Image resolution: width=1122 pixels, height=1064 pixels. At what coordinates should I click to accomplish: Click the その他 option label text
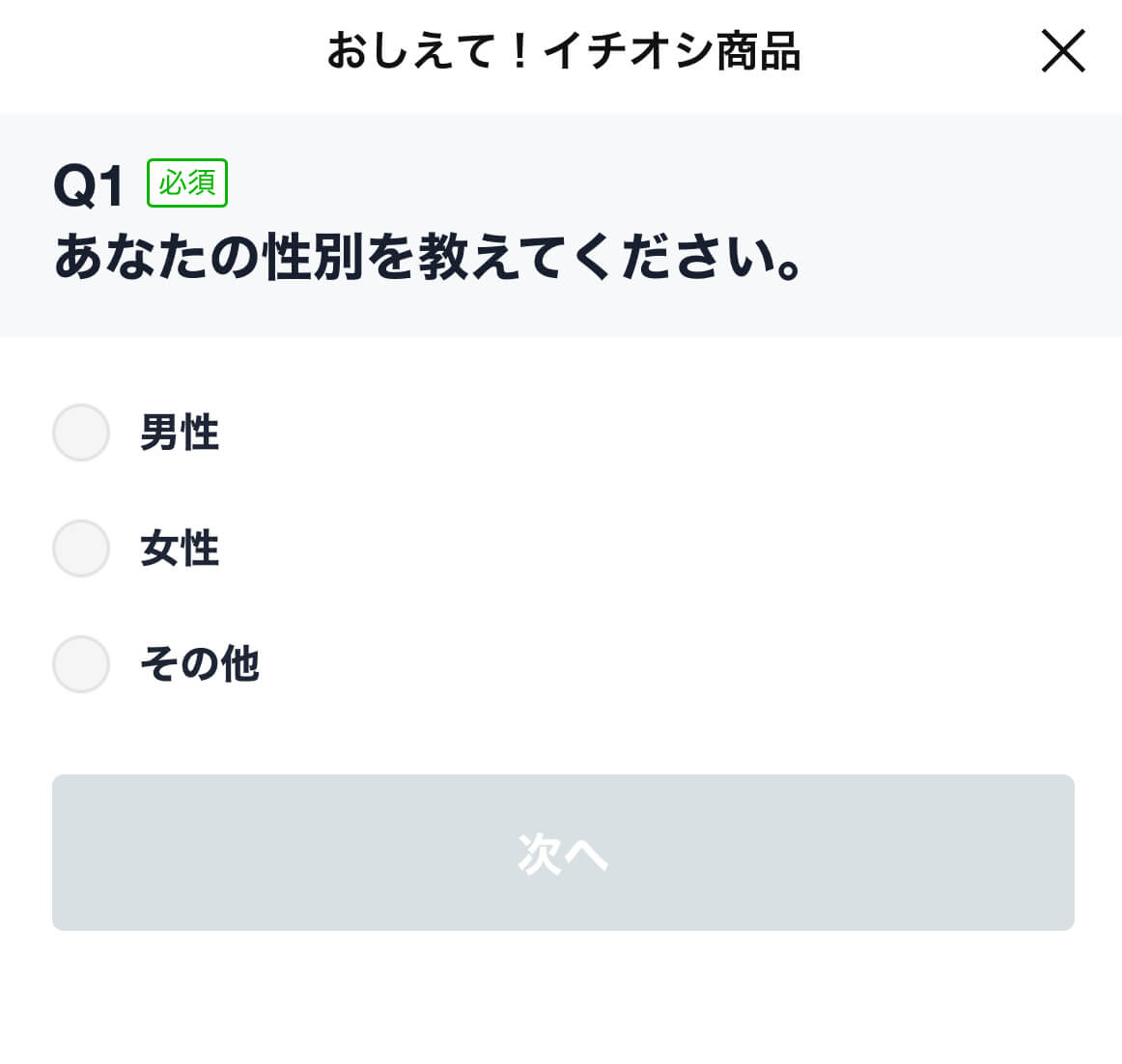(200, 664)
